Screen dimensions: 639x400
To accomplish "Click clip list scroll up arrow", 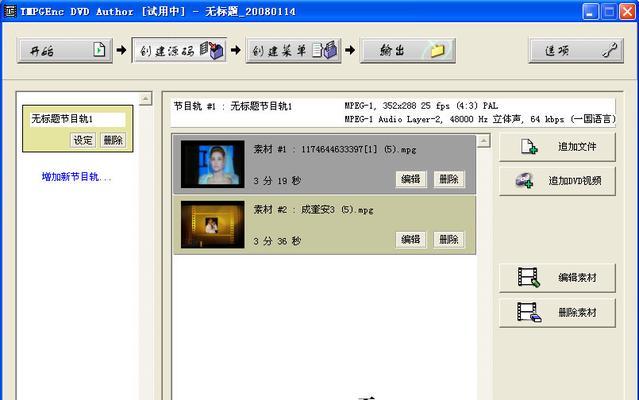I will coord(483,141).
